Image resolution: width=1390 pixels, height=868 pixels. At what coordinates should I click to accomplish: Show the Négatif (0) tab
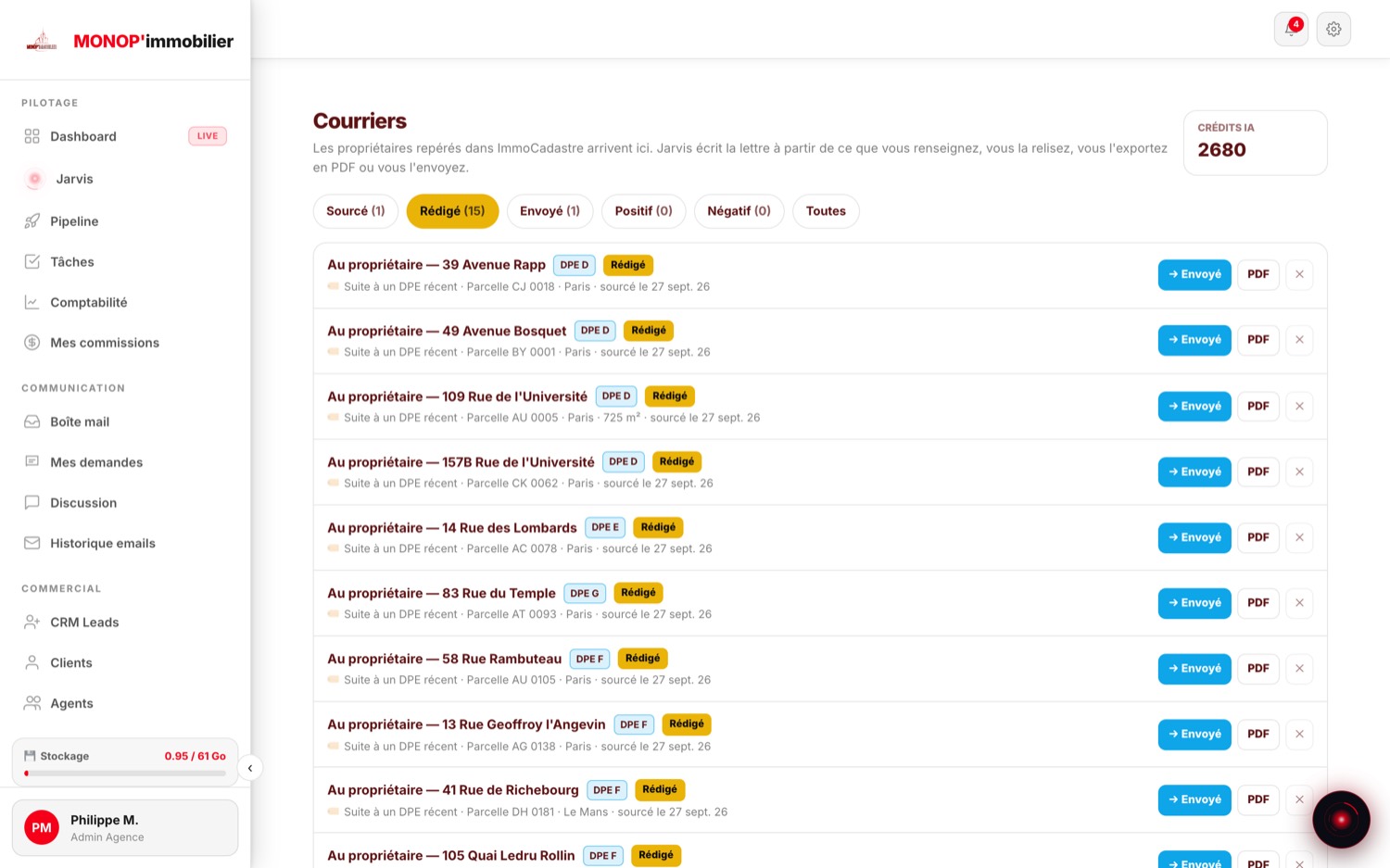pyautogui.click(x=739, y=211)
